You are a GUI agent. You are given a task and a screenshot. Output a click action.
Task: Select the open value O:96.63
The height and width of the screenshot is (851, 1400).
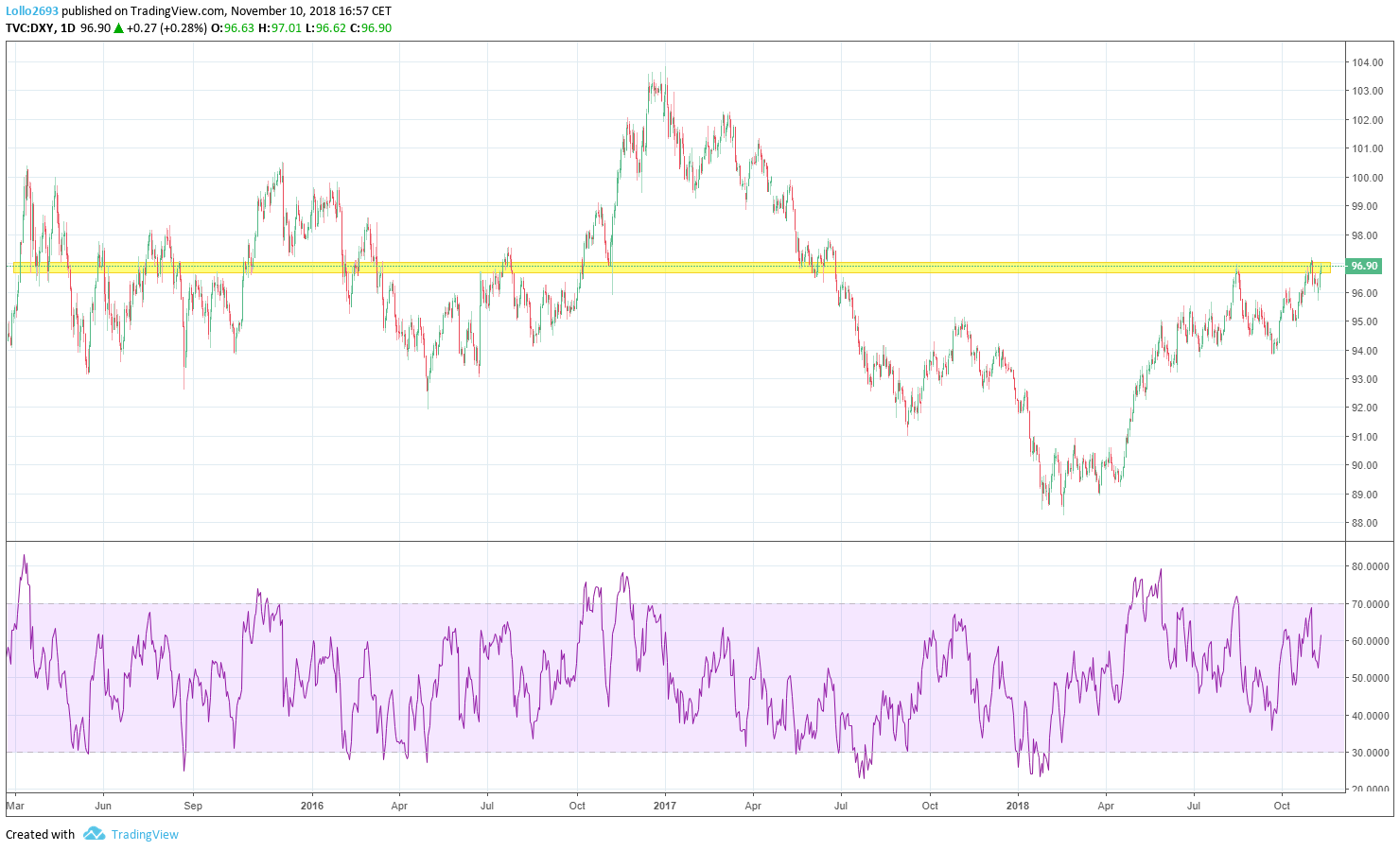pos(233,28)
